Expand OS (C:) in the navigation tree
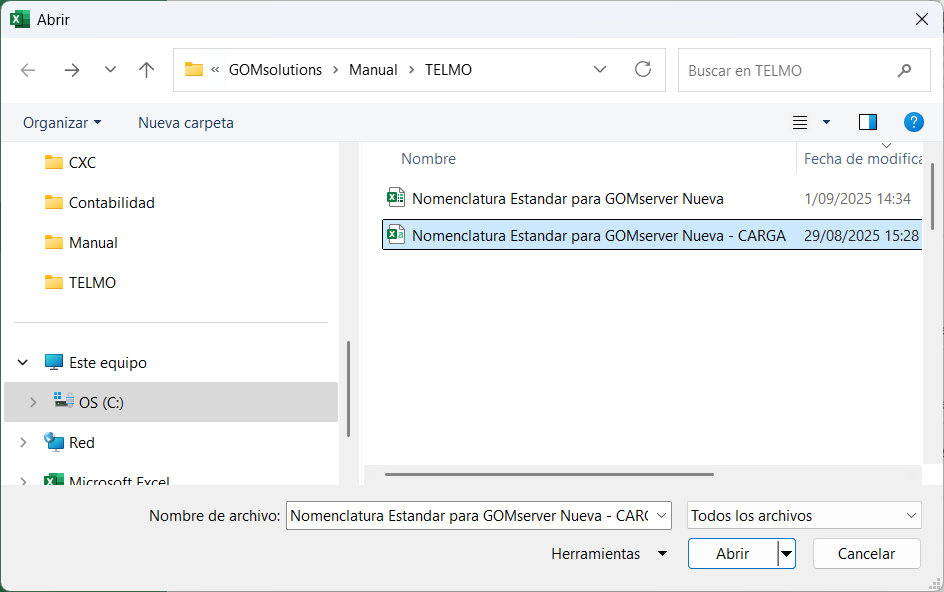This screenshot has width=944, height=592. [x=33, y=402]
